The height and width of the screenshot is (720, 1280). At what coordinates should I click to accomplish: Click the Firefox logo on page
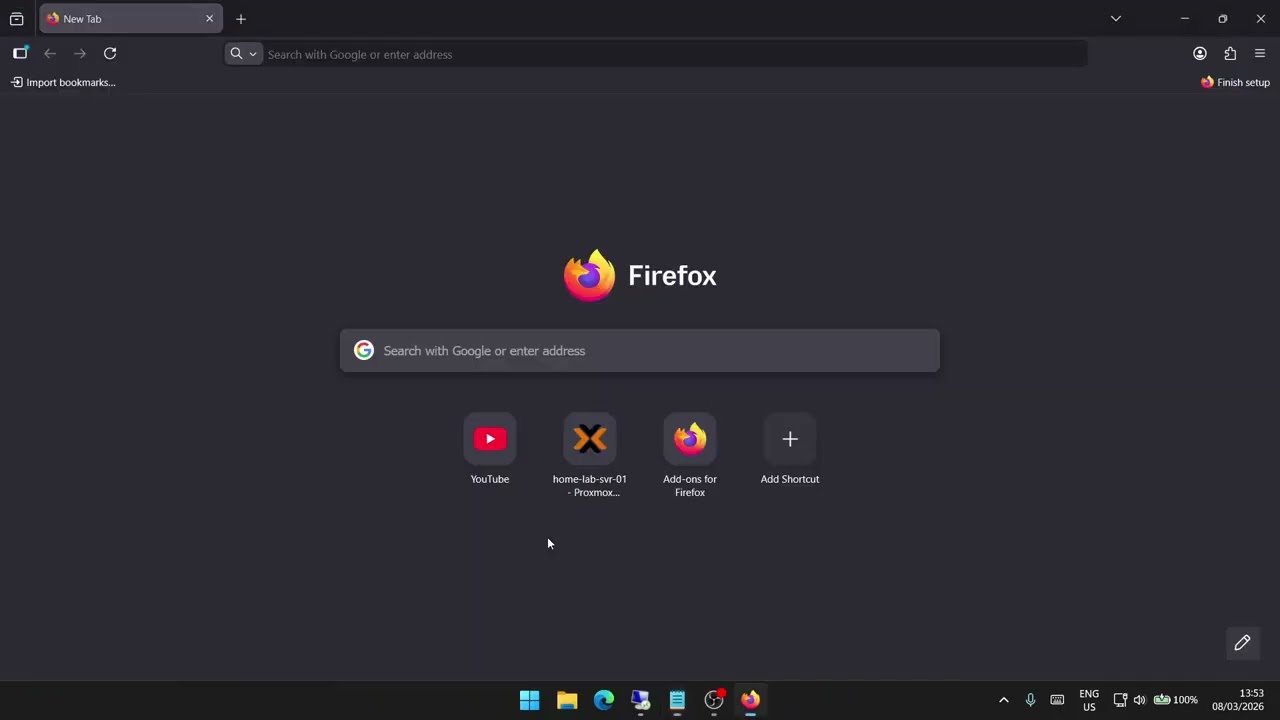tap(589, 275)
